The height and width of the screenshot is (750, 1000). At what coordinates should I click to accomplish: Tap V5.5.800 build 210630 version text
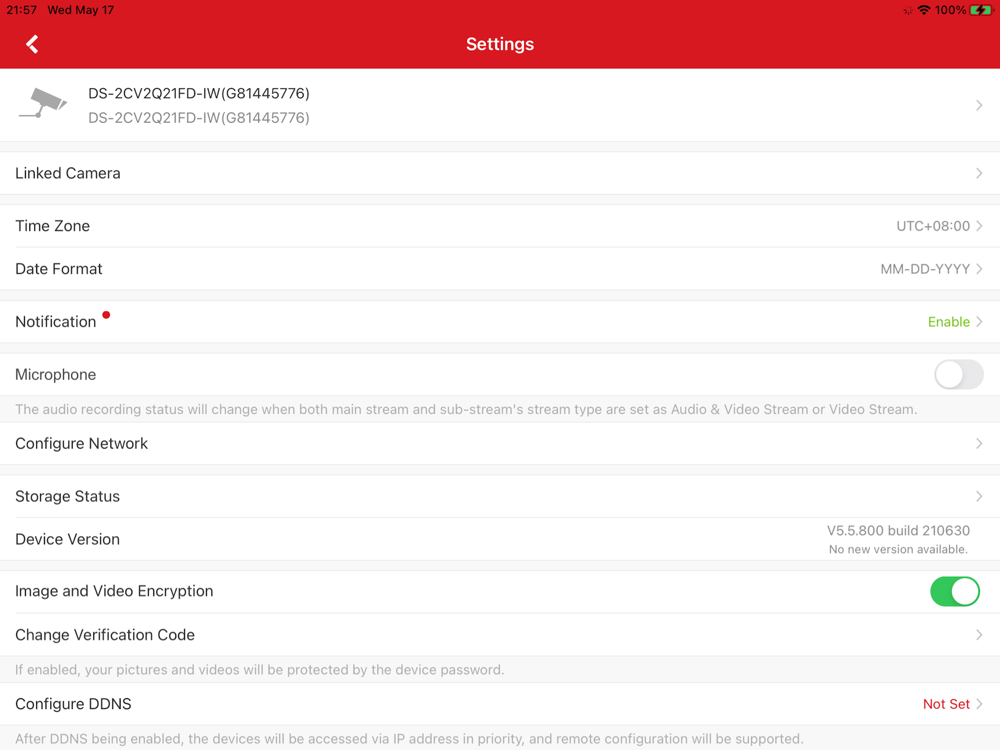pos(898,531)
